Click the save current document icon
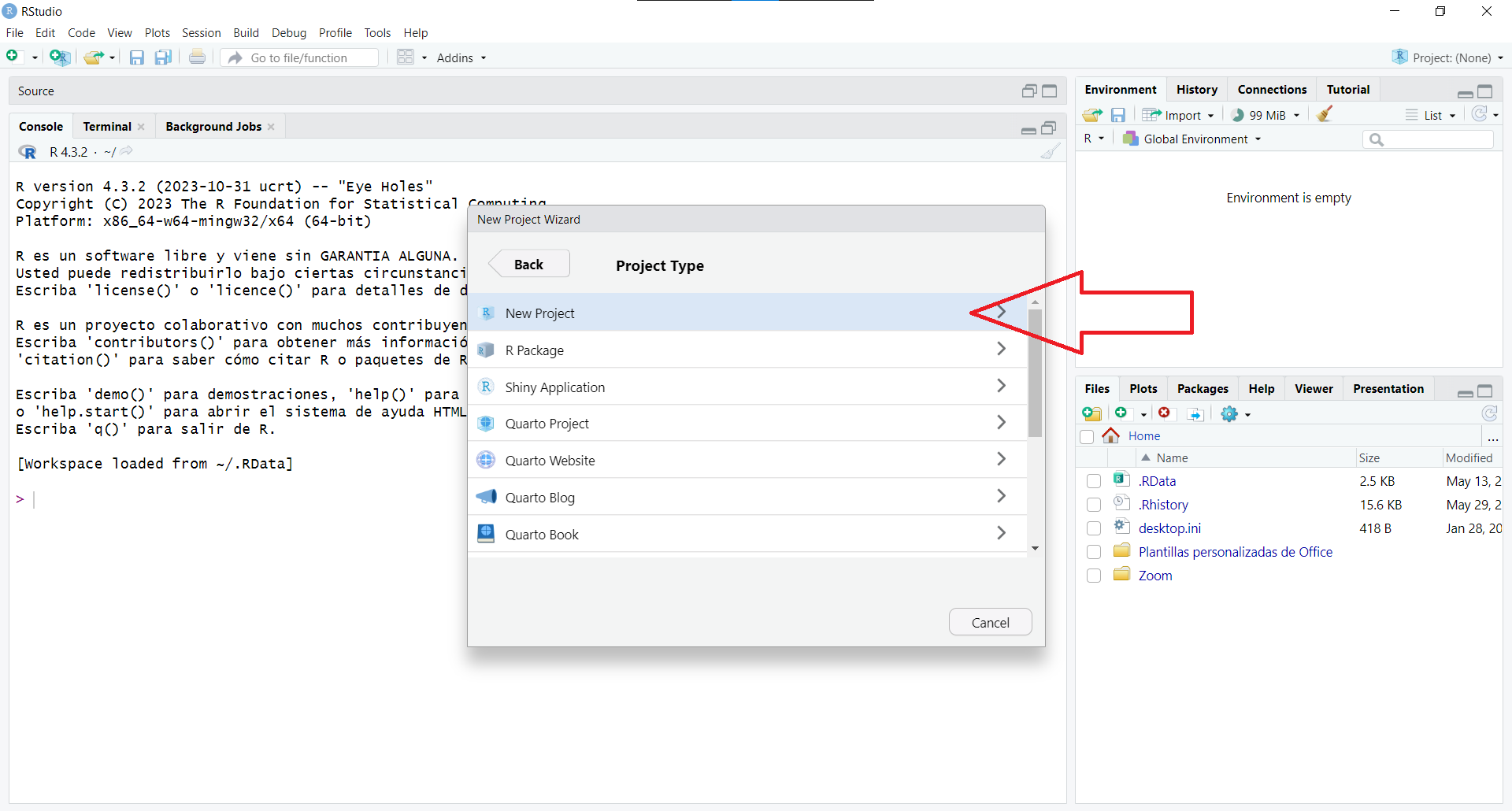This screenshot has width=1512, height=811. 137,57
